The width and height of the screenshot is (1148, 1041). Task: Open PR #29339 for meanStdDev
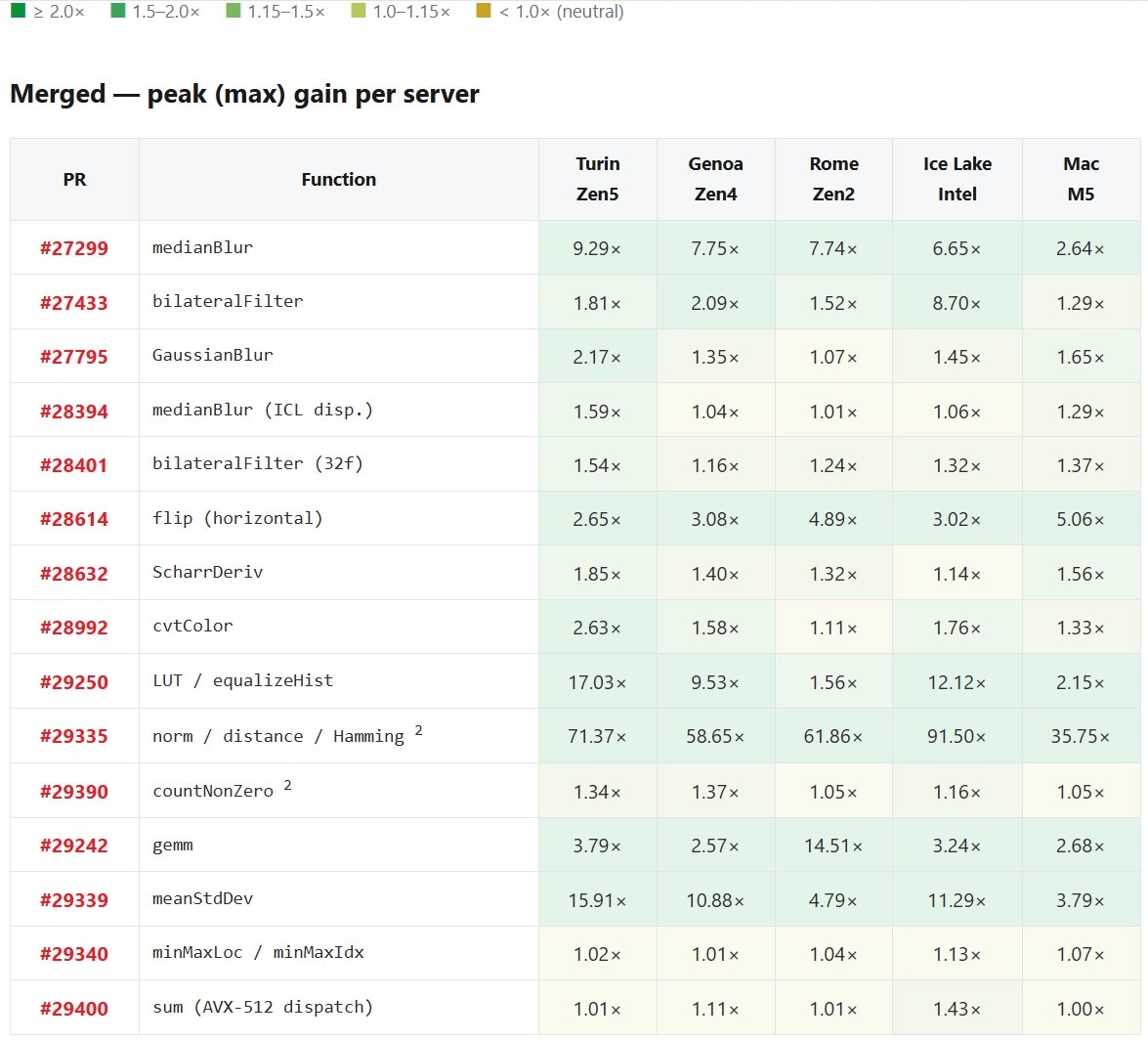pos(74,899)
